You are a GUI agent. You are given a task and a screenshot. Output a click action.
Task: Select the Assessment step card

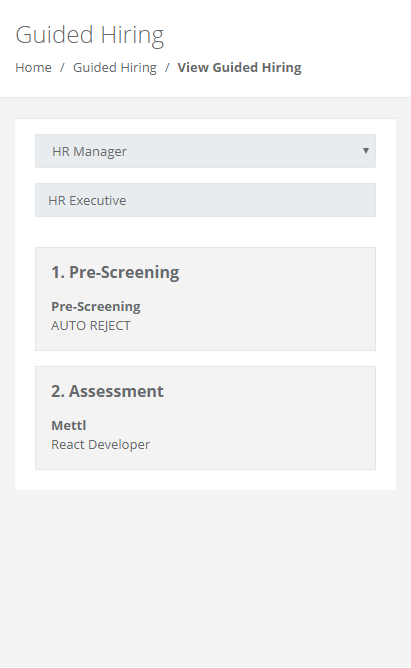[205, 418]
